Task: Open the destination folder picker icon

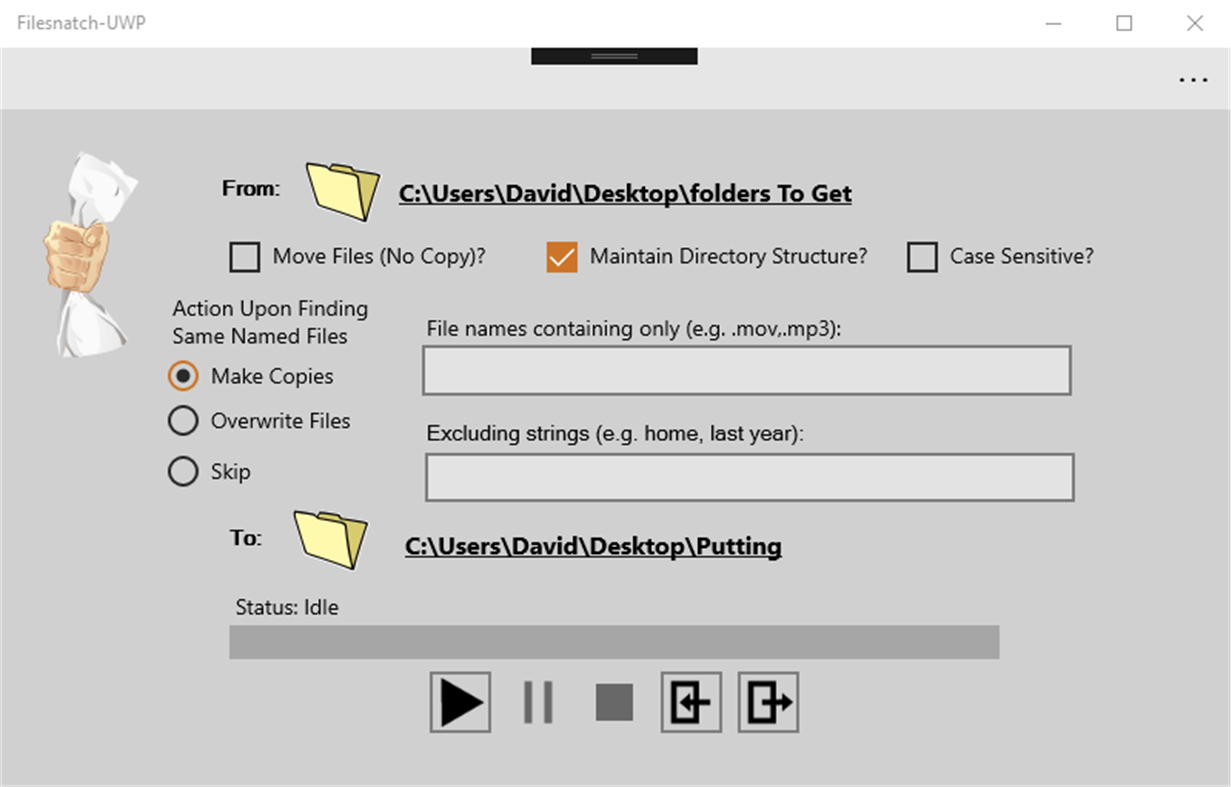Action: click(x=330, y=538)
